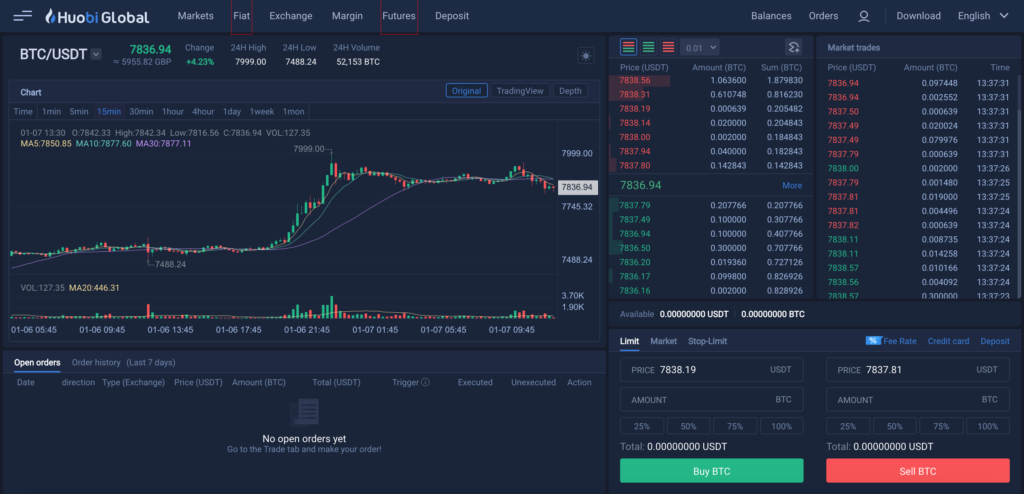Screen dimensions: 1024x494
Task: Focus the AMOUNT field in sell form
Action: pos(918,399)
